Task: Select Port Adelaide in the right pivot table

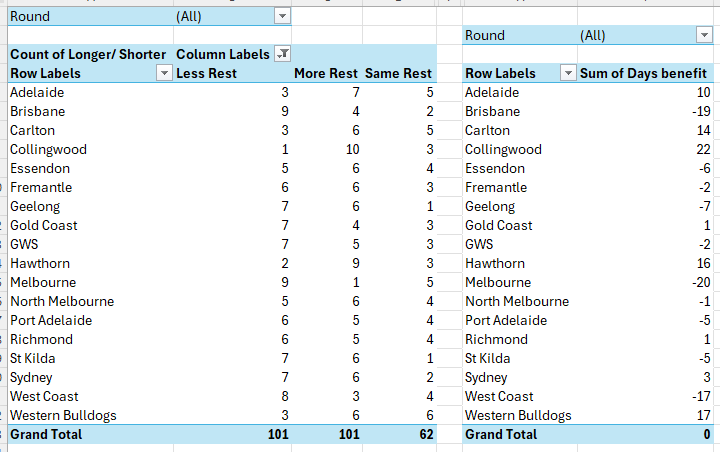Action: [506, 320]
